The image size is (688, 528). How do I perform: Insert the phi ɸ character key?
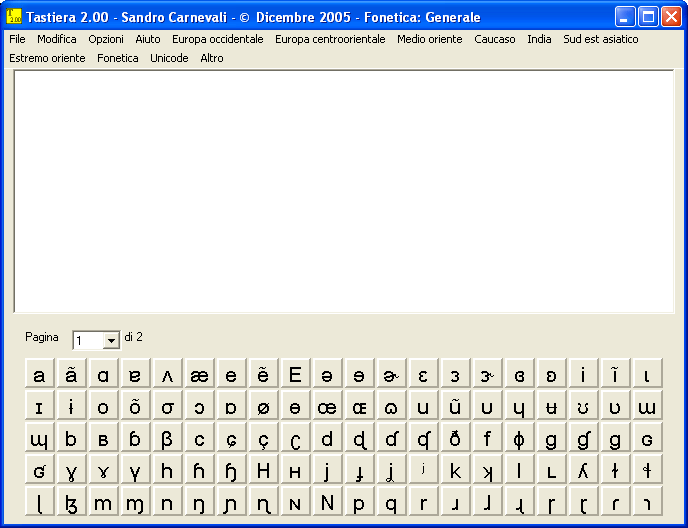point(520,437)
